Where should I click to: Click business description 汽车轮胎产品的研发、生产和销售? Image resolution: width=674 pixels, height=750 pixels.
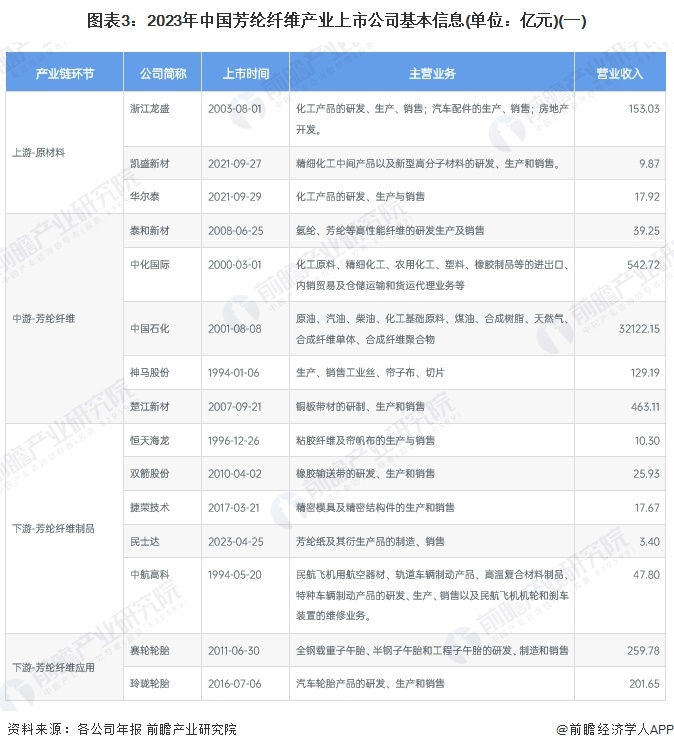[x=370, y=684]
